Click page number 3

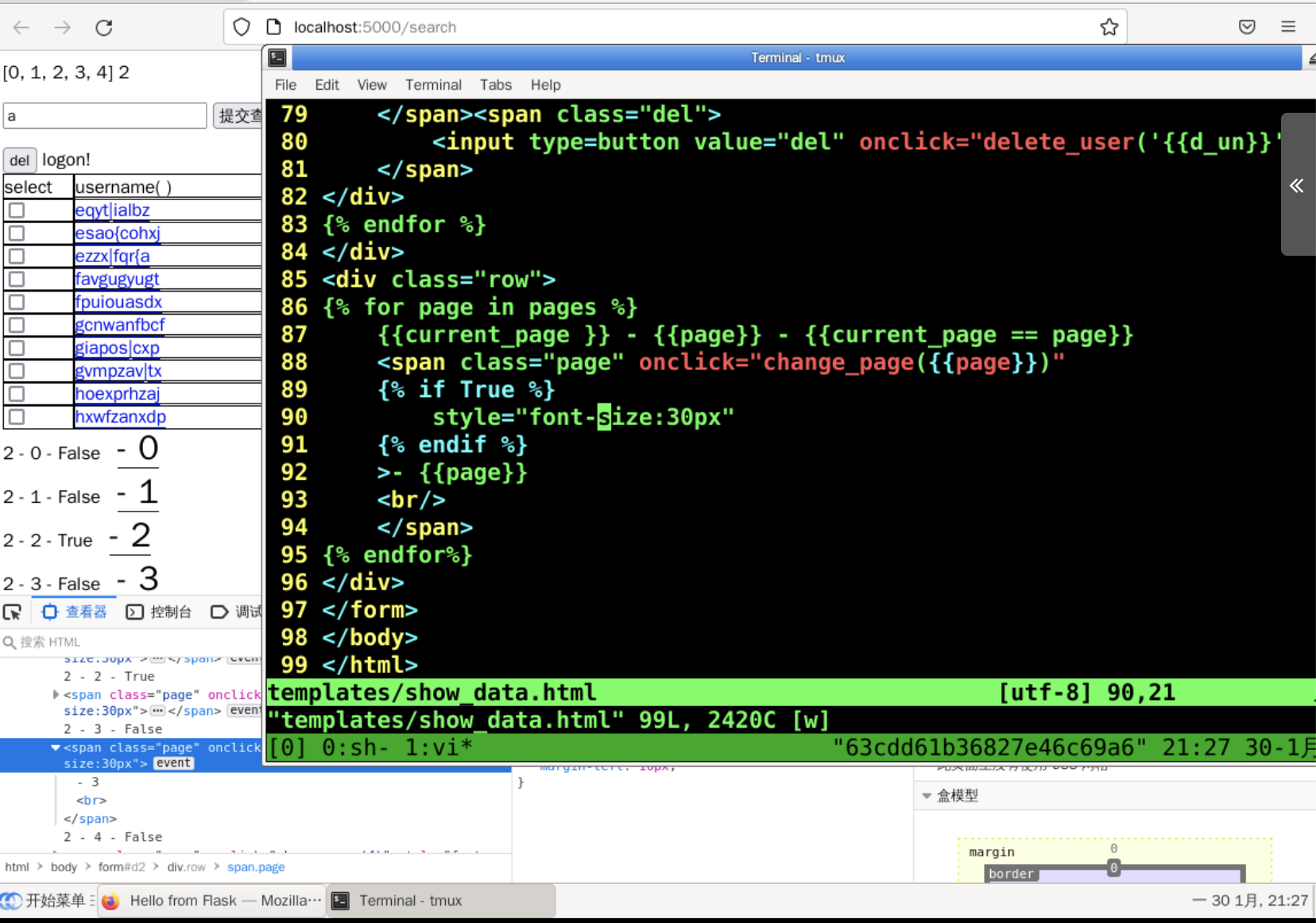pyautogui.click(x=138, y=579)
